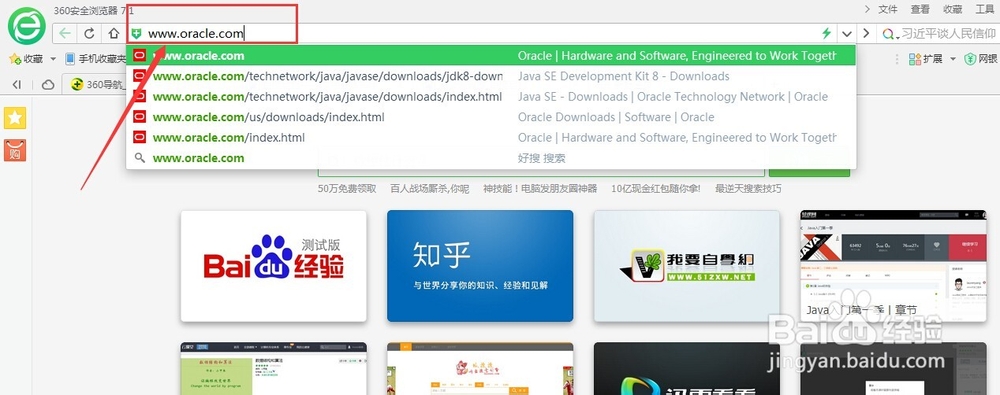The width and height of the screenshot is (1000, 395).
Task: Click the 360 browser green logo
Action: [x=27, y=26]
